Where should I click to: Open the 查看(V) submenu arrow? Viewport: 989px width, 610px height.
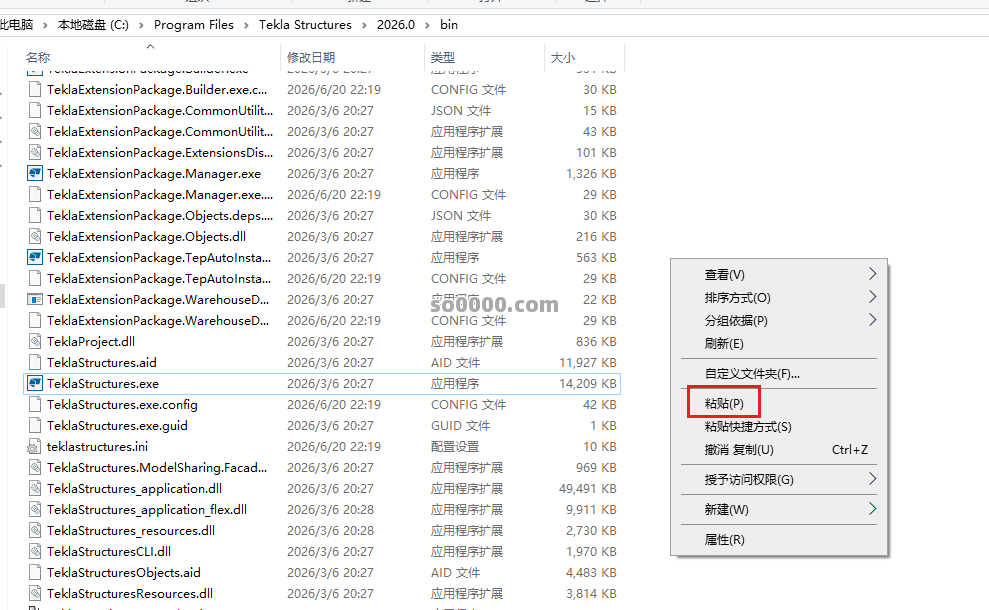872,274
